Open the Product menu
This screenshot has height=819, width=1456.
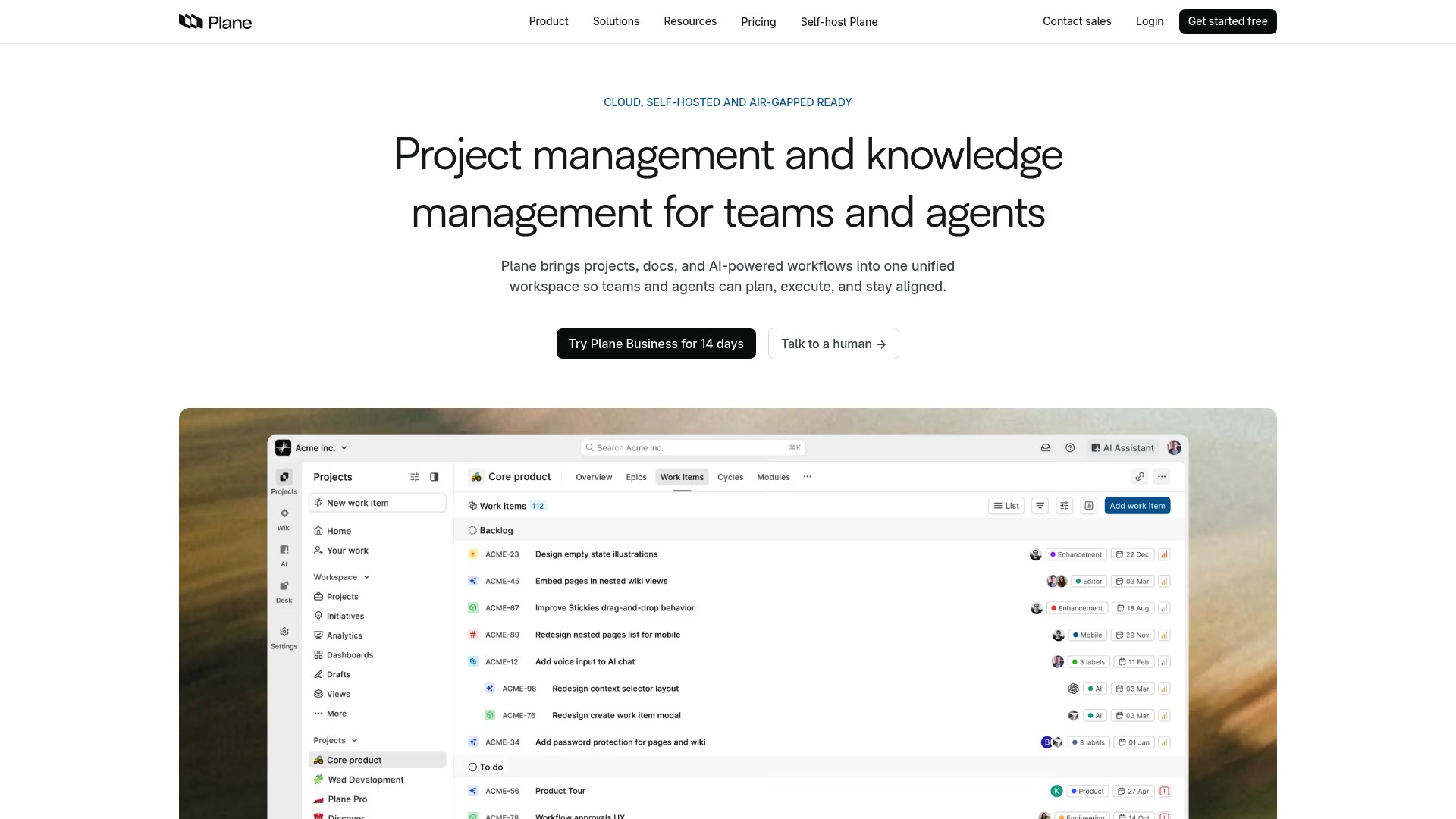[x=548, y=21]
